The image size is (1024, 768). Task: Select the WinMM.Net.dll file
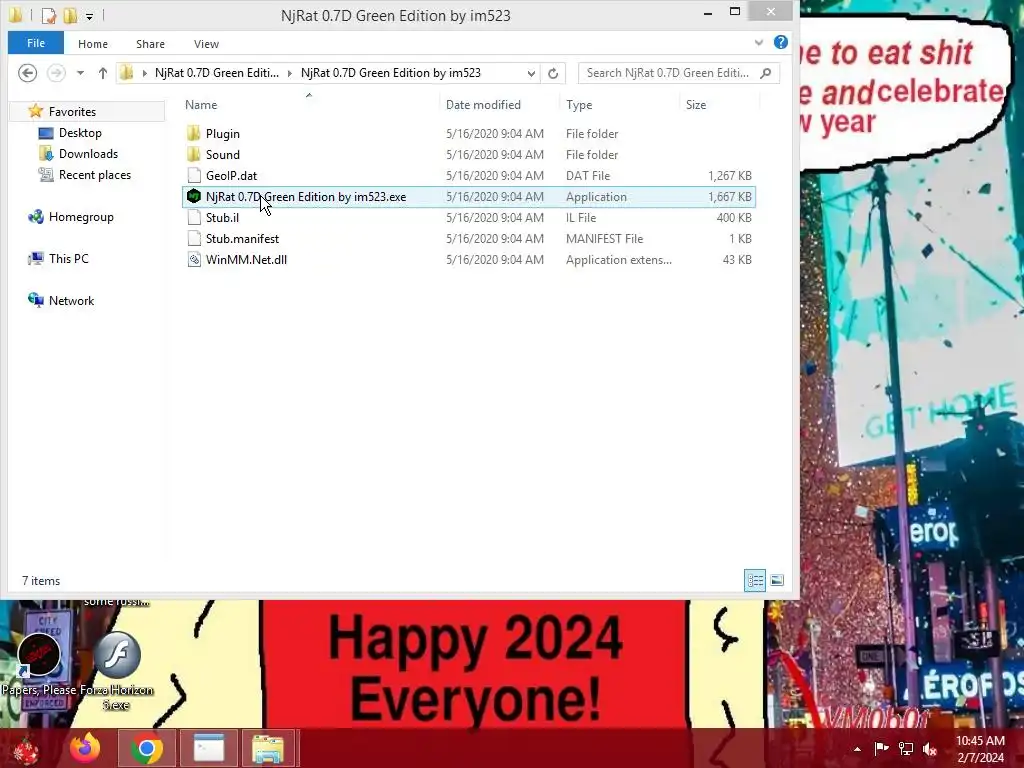[246, 259]
